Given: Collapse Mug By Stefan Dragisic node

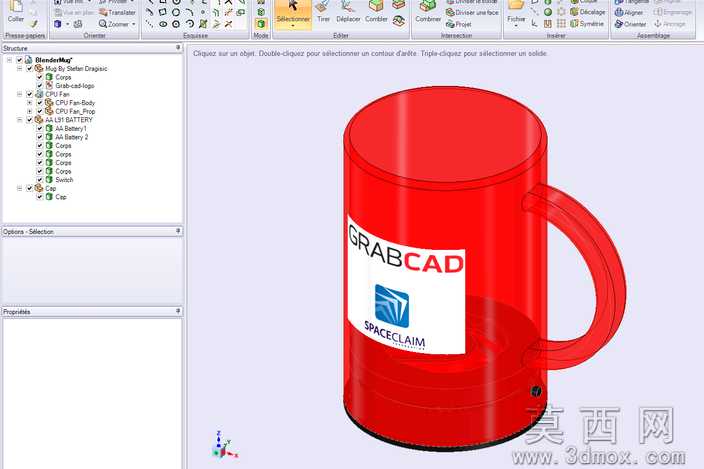Looking at the screenshot, I should point(19,69).
